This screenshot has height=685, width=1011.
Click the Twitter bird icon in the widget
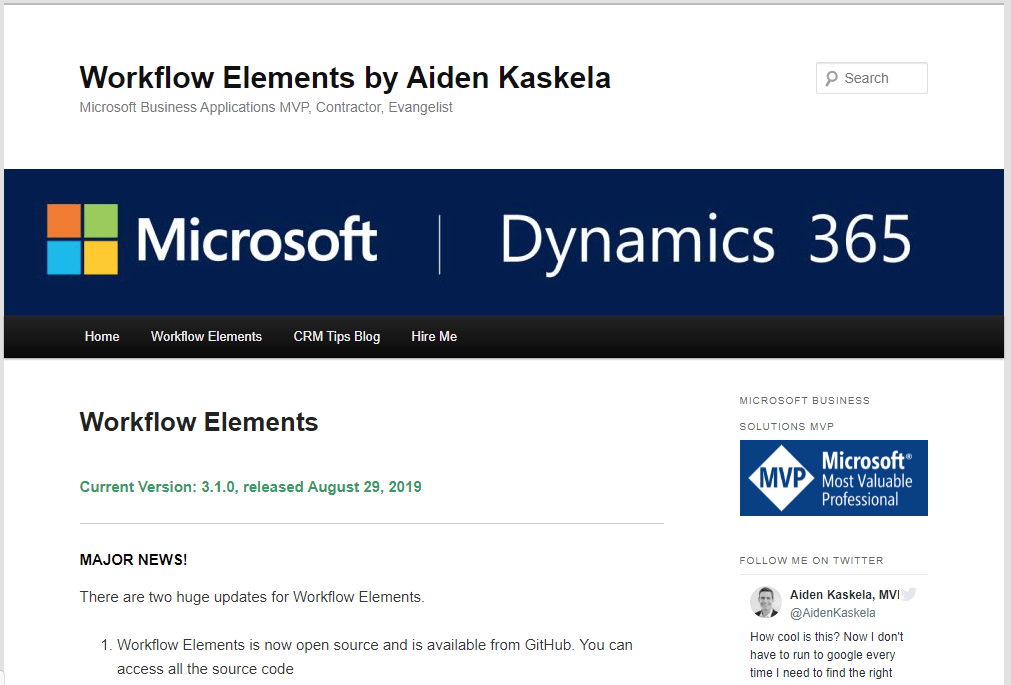(908, 594)
